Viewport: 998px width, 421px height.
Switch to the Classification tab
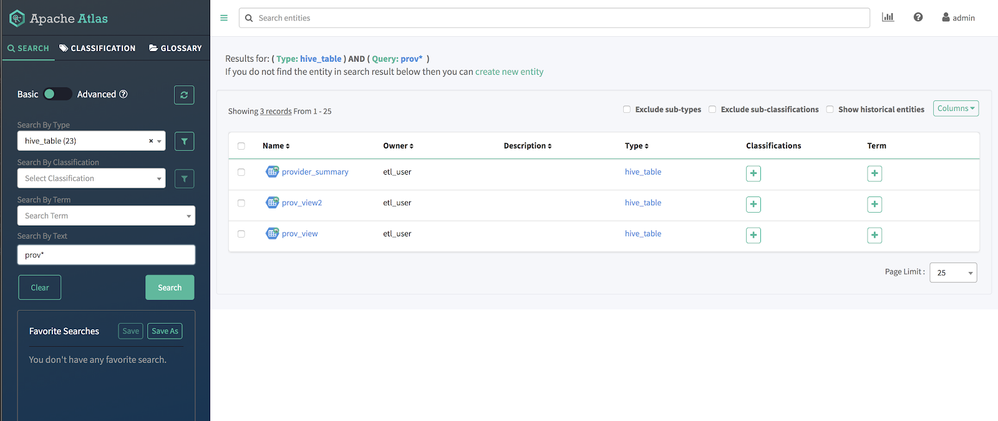pos(97,48)
